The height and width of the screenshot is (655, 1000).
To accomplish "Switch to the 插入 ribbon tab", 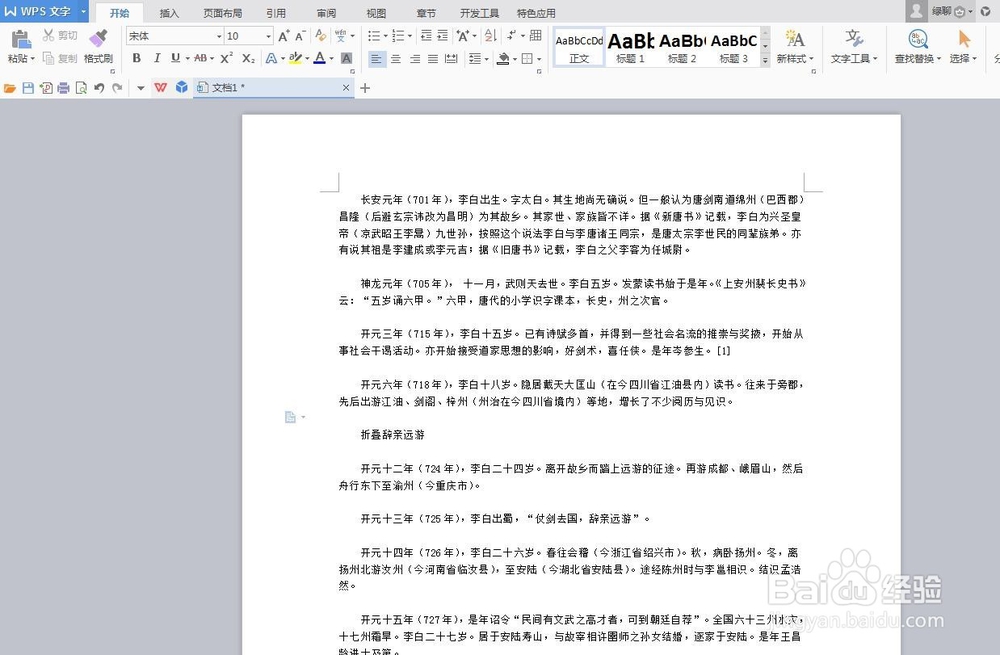I will 167,13.
